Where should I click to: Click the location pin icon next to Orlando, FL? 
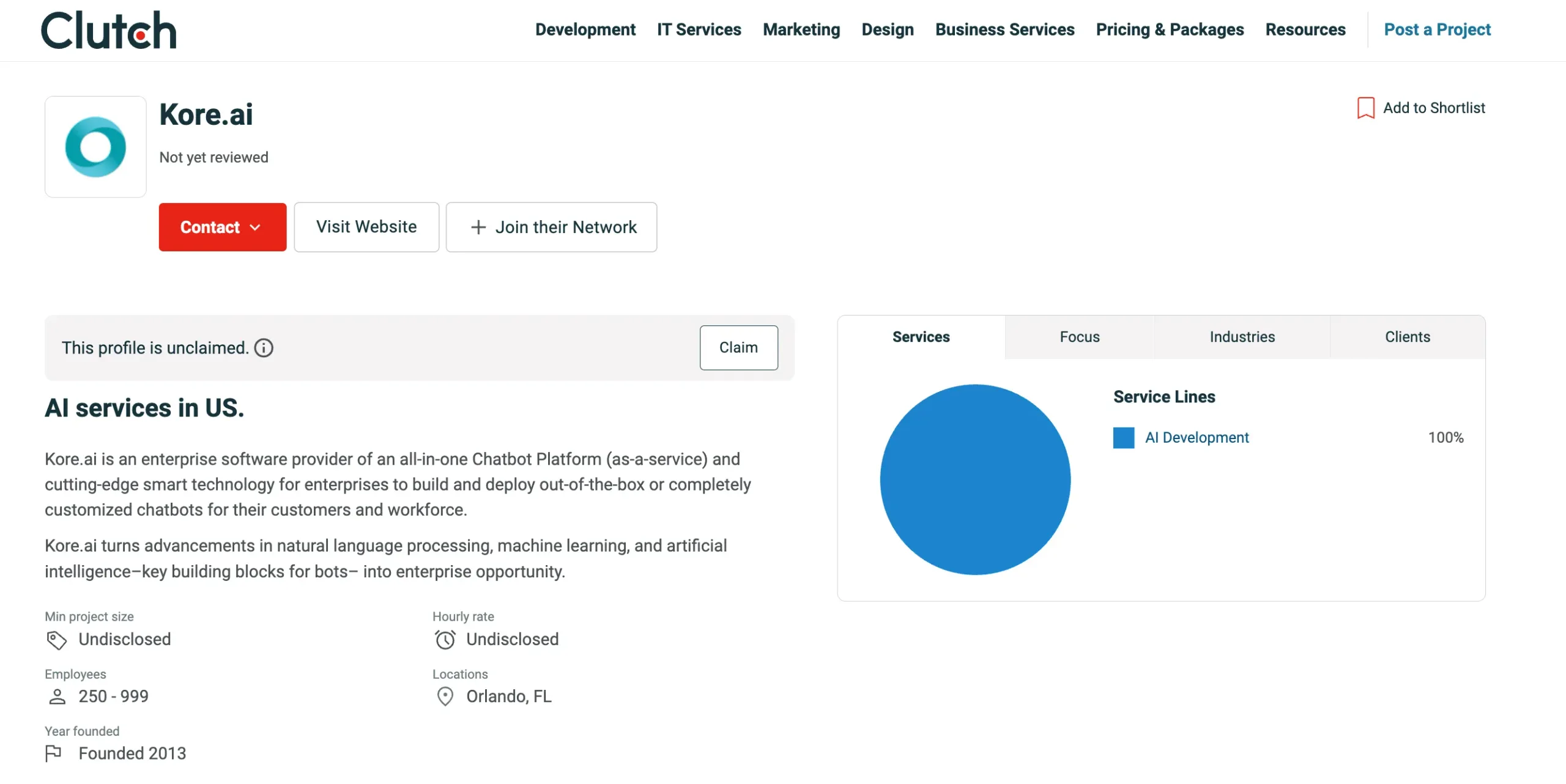(x=445, y=697)
